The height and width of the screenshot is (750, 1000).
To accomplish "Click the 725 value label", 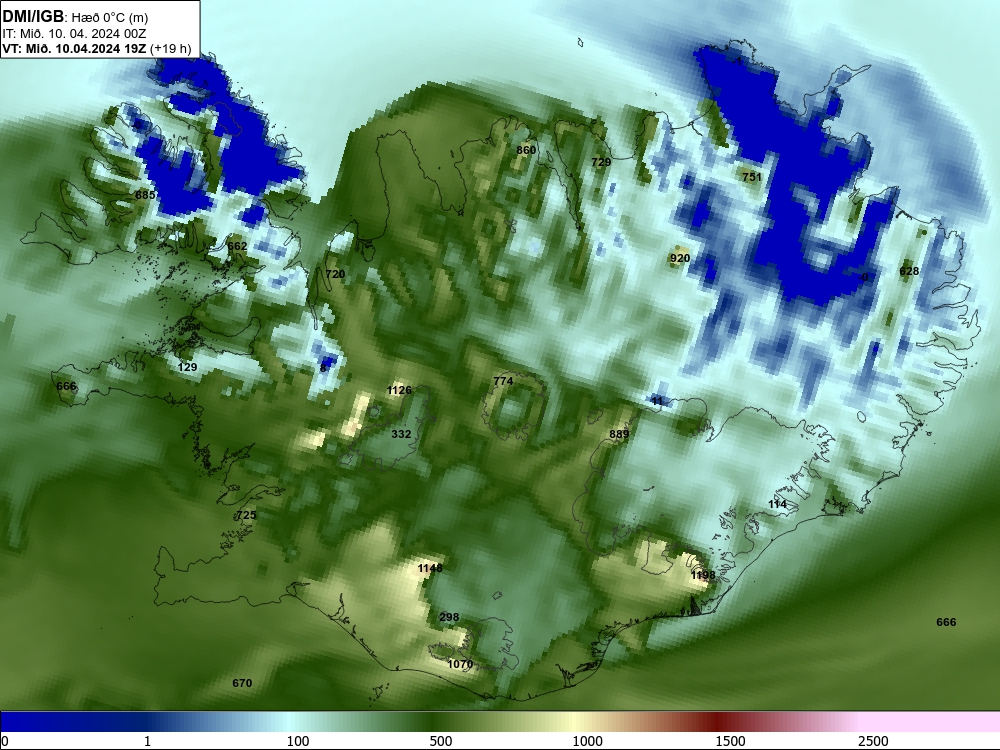I will (x=246, y=515).
